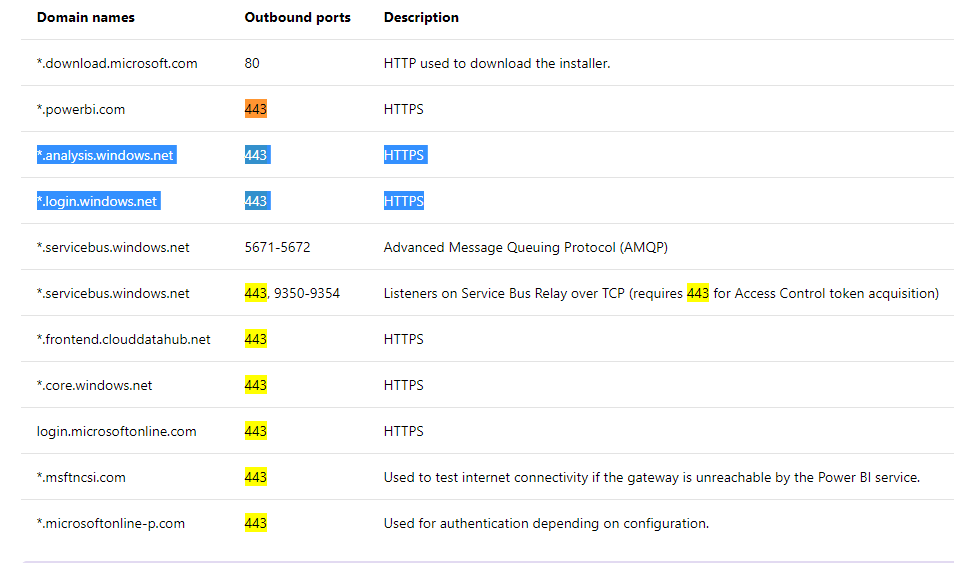Select the *.powerbi.com domain cell
This screenshot has height=563, width=954.
[x=81, y=110]
